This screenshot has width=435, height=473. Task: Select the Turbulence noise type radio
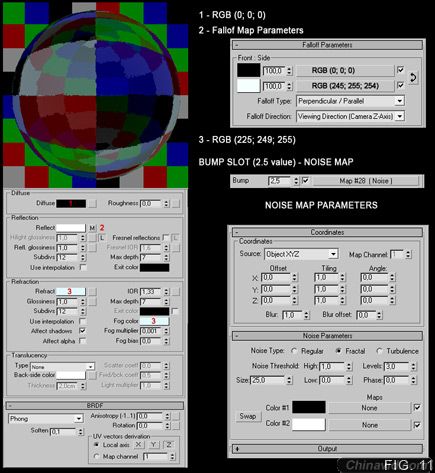pos(379,351)
